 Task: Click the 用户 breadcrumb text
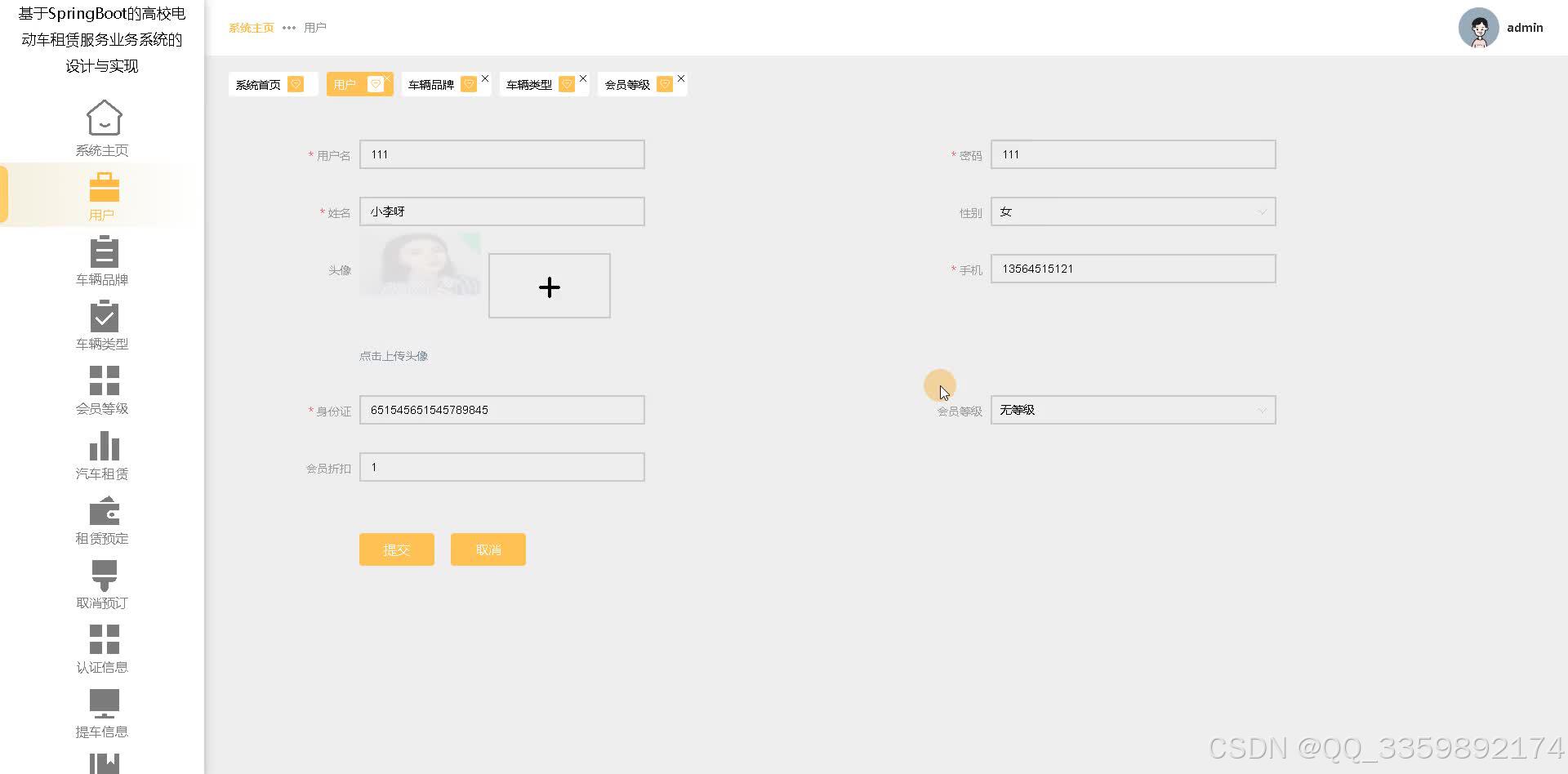315,28
